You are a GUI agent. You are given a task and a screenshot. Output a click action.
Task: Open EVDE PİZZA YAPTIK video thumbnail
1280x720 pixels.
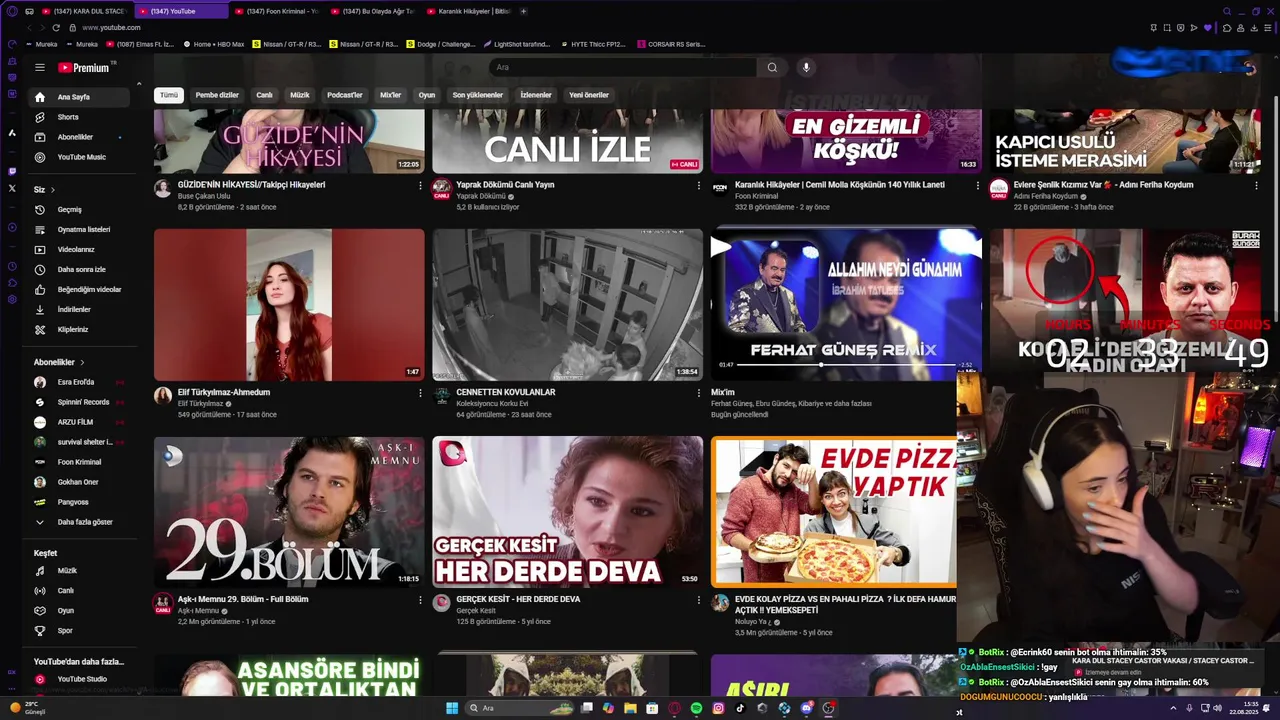click(x=833, y=511)
